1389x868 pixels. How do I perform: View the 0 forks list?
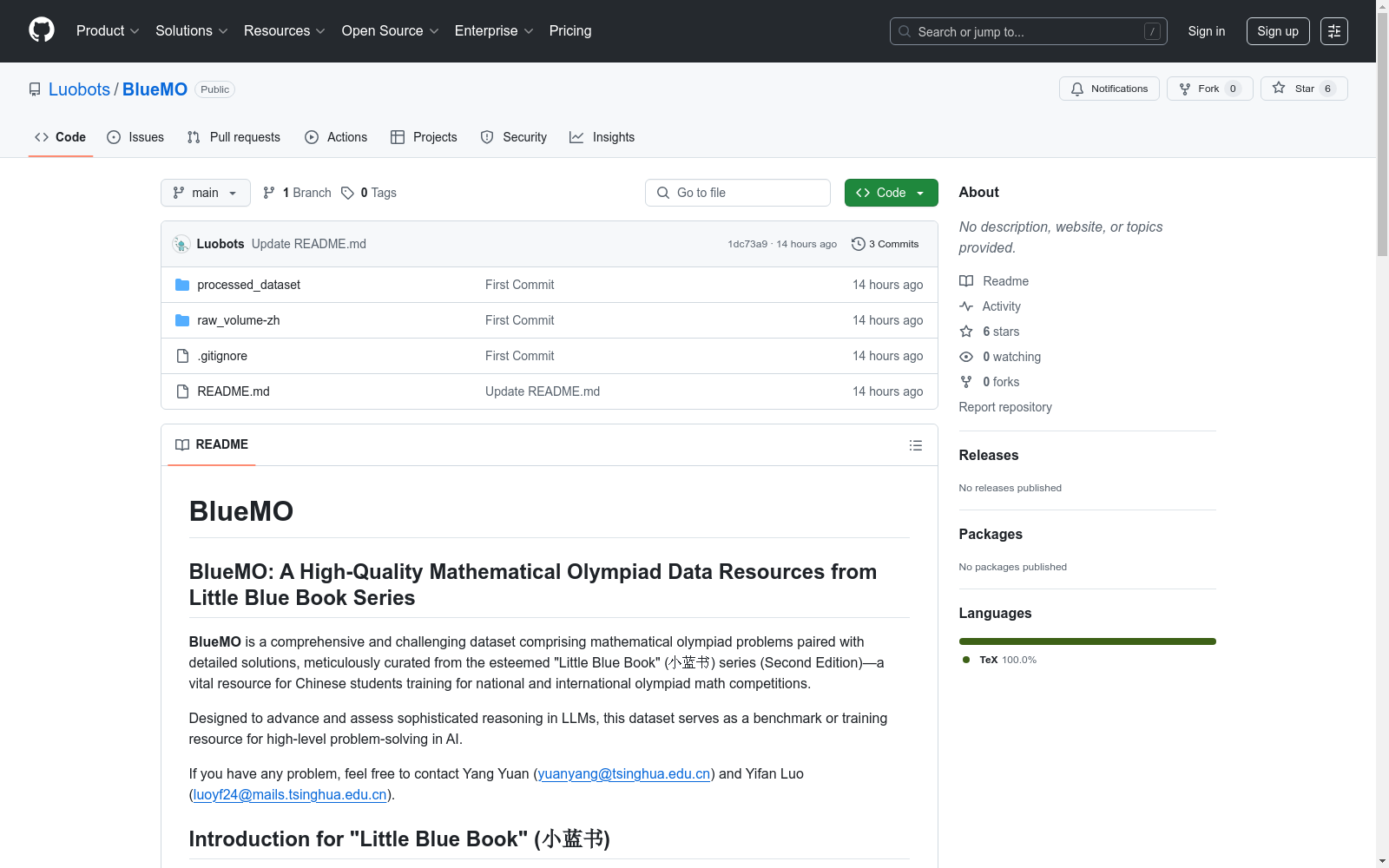click(x=990, y=382)
